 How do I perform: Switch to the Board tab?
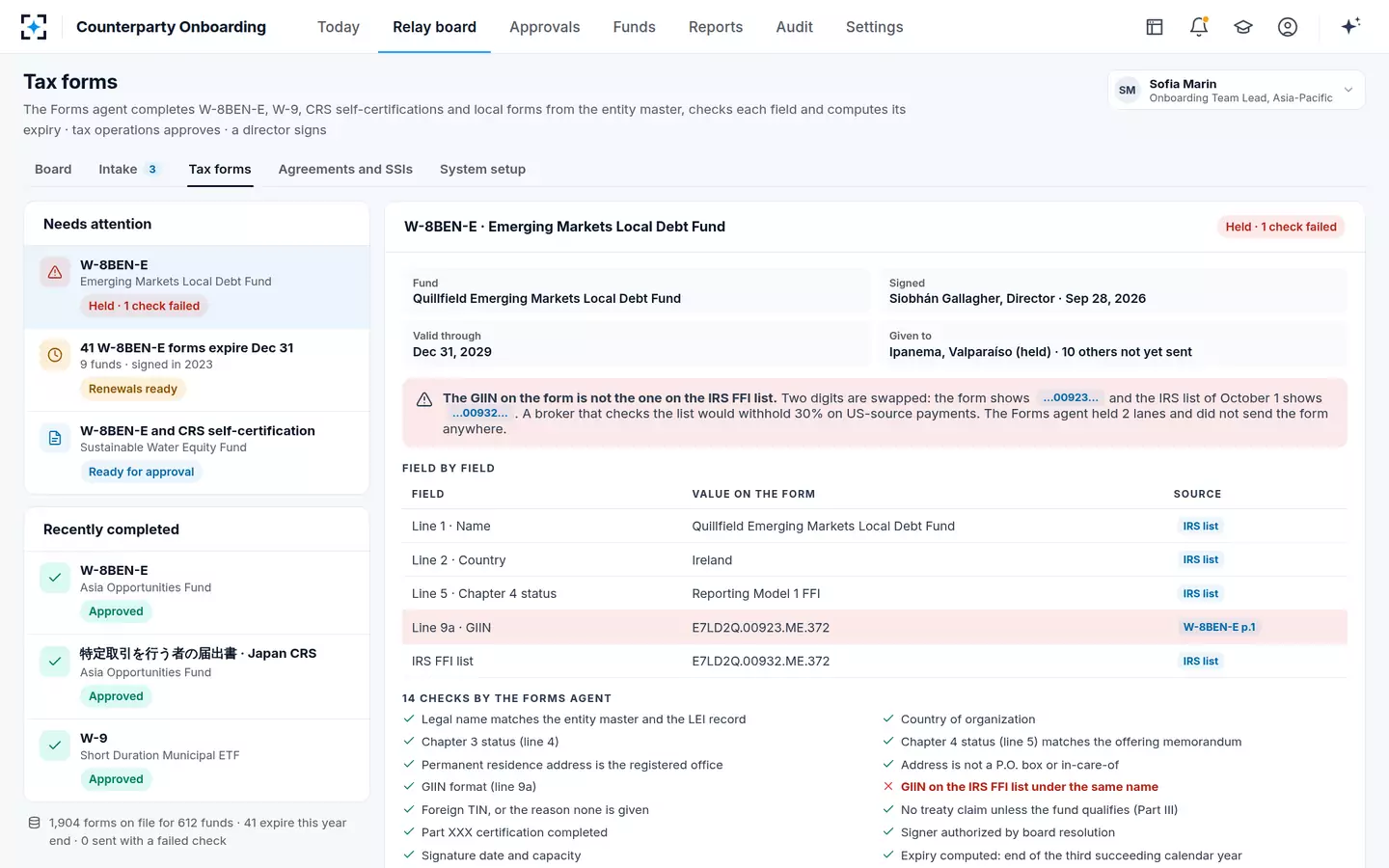[x=53, y=169]
